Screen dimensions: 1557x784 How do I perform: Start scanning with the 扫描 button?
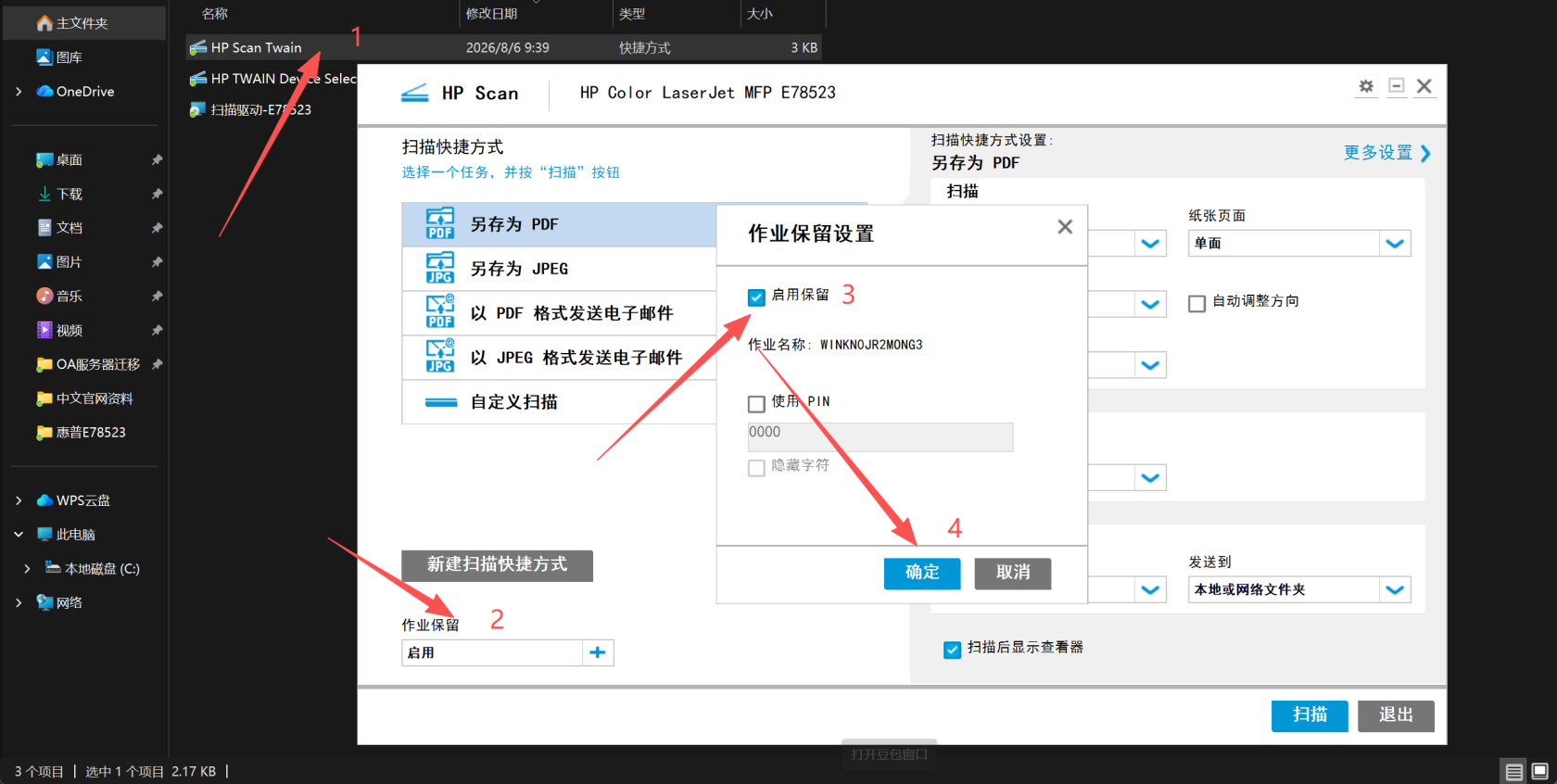1310,715
